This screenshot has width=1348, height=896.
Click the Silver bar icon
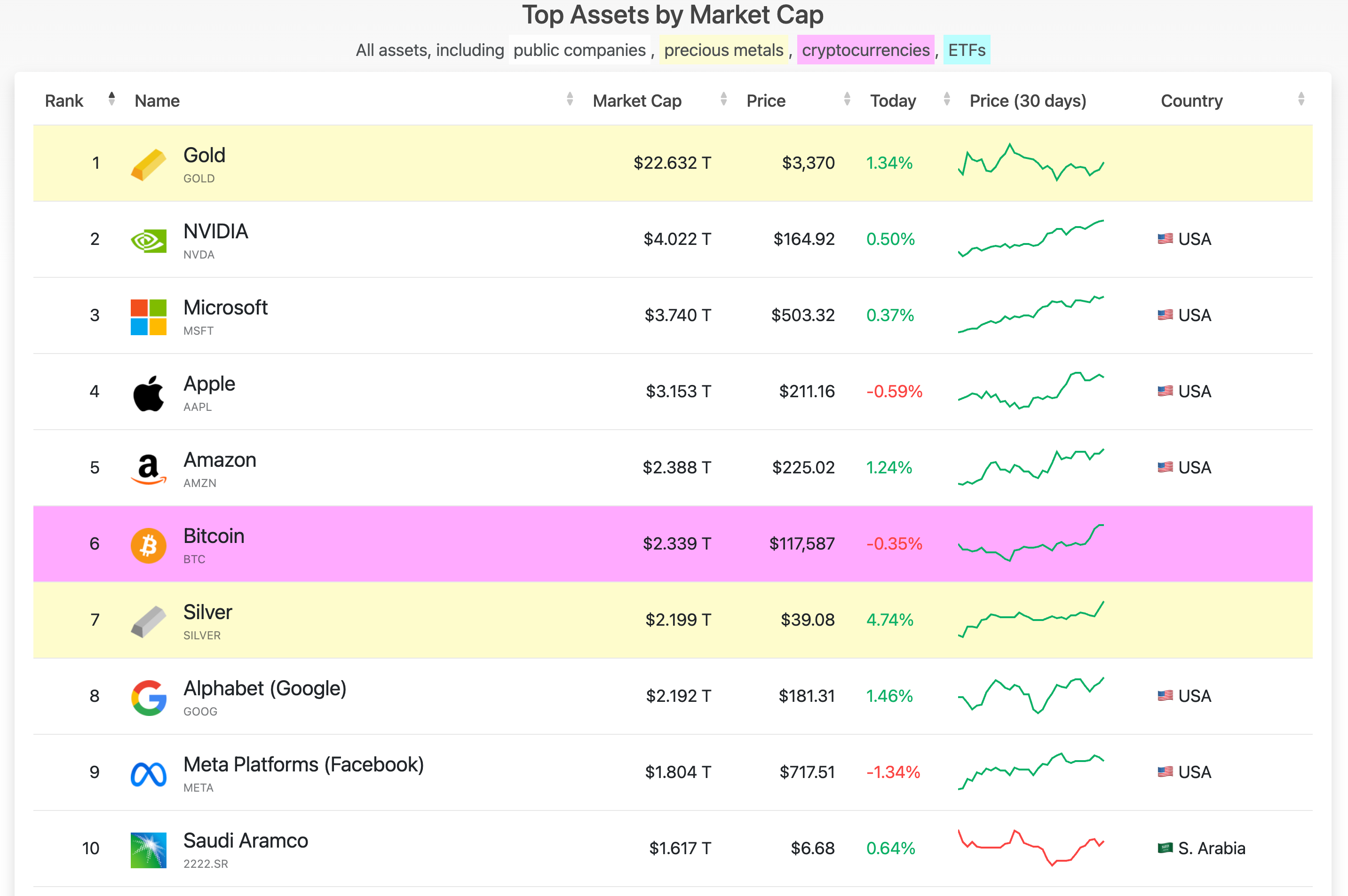[x=149, y=621]
